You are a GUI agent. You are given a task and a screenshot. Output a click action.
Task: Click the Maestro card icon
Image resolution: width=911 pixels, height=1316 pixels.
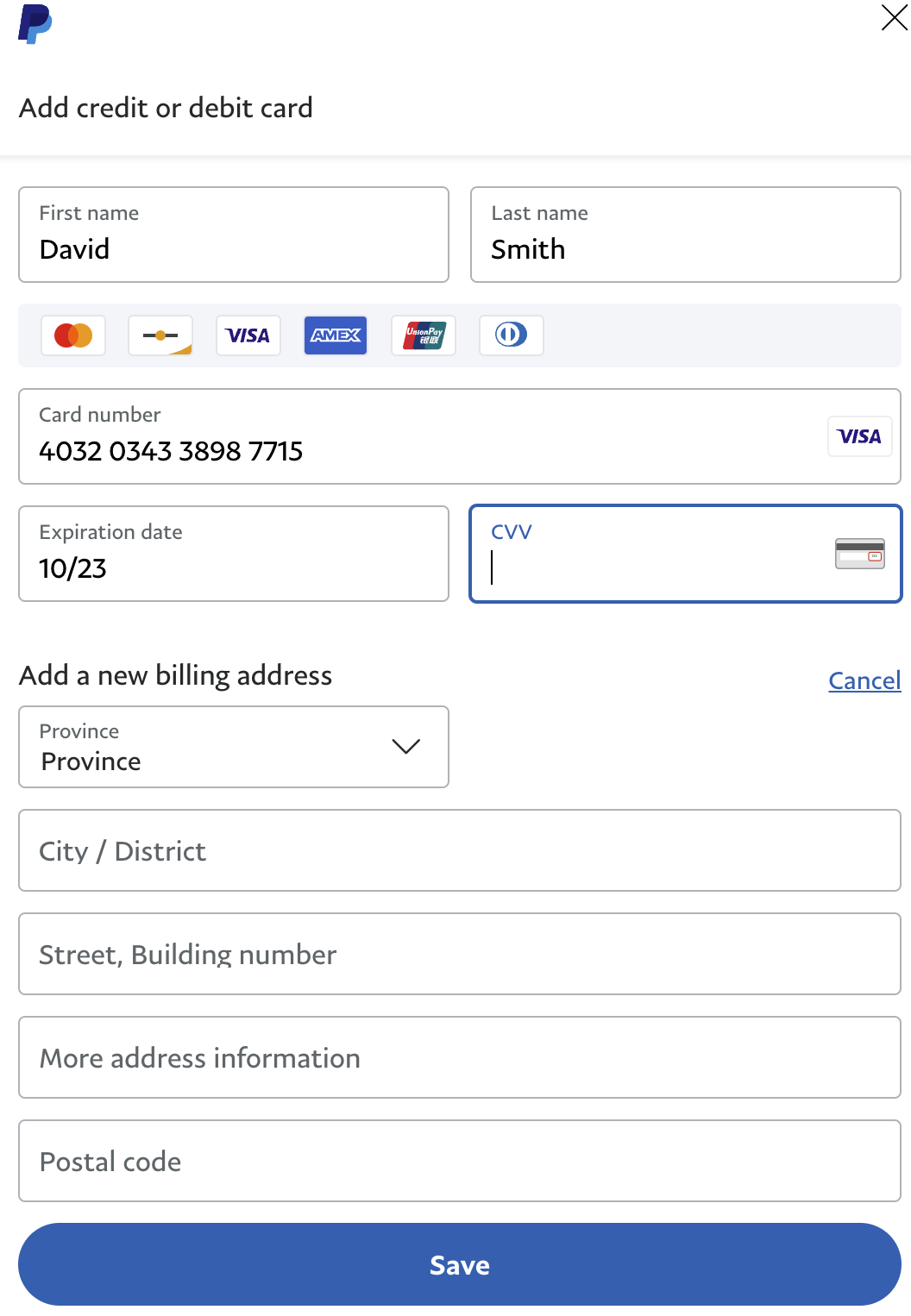pyautogui.click(x=160, y=335)
